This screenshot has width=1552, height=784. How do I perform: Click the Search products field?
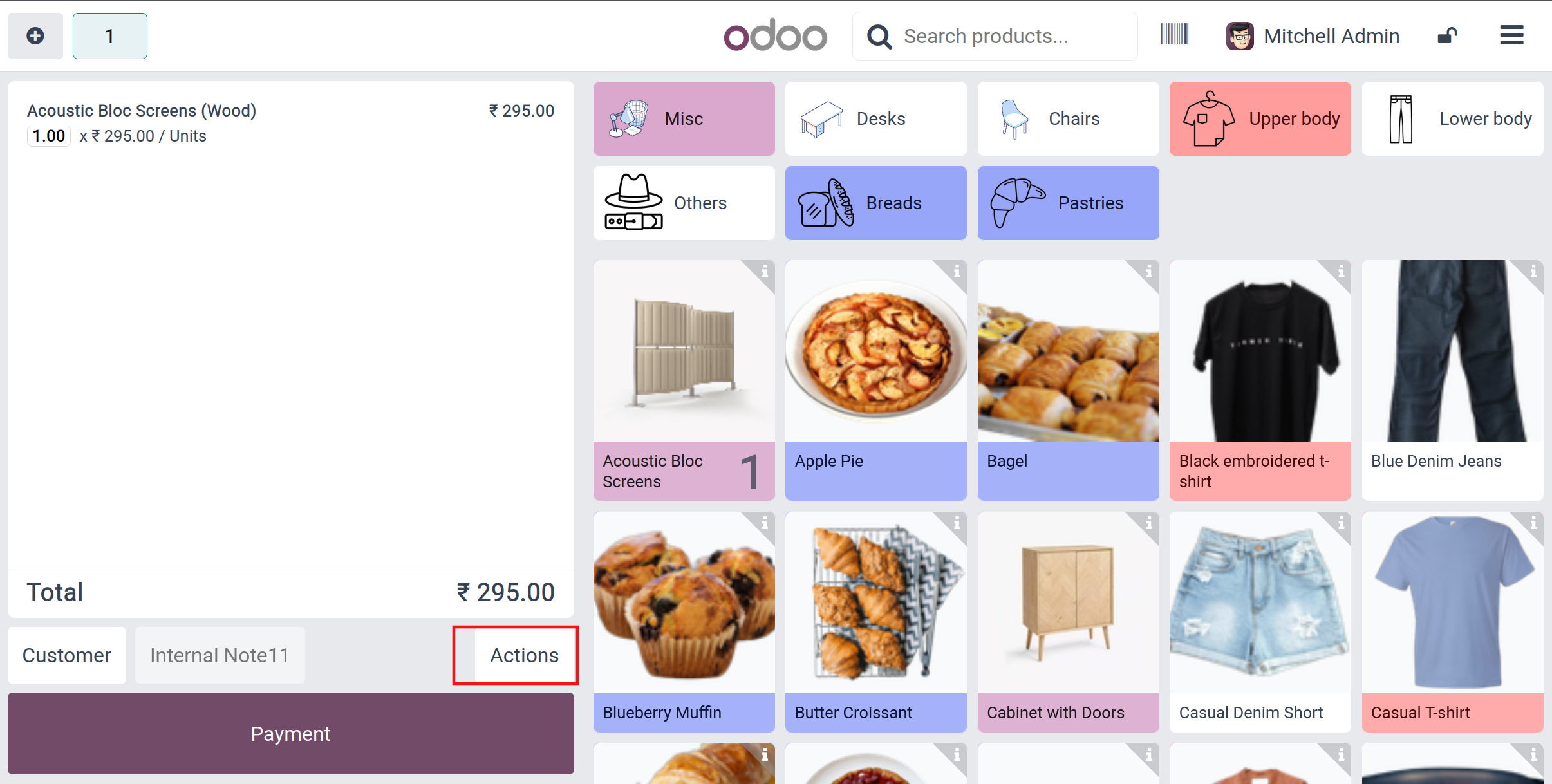995,36
